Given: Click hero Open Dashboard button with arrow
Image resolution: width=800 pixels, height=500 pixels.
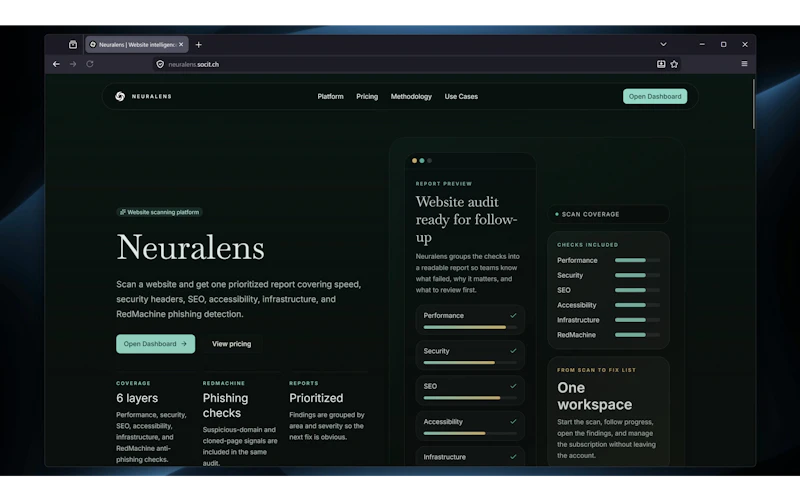Looking at the screenshot, I should click(x=156, y=344).
